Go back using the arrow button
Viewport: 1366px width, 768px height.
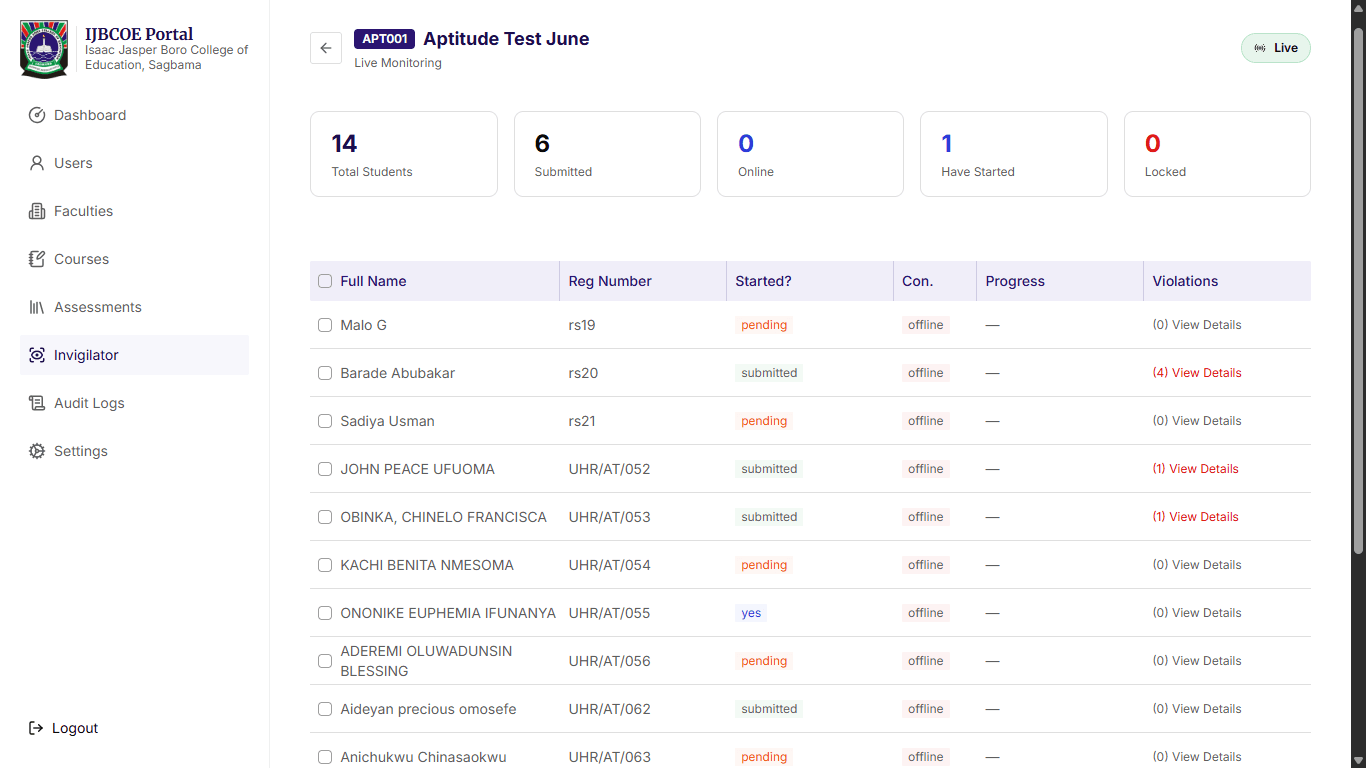point(326,48)
